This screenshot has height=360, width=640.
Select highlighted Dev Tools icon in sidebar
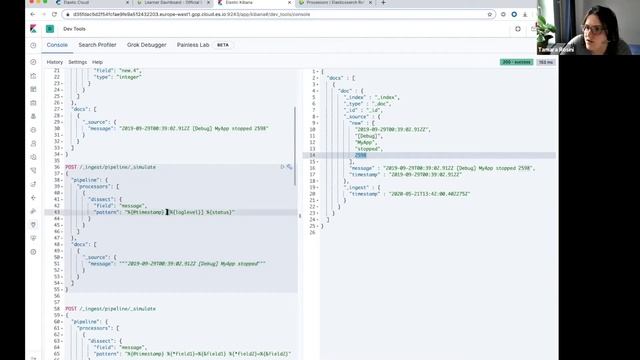point(33,225)
